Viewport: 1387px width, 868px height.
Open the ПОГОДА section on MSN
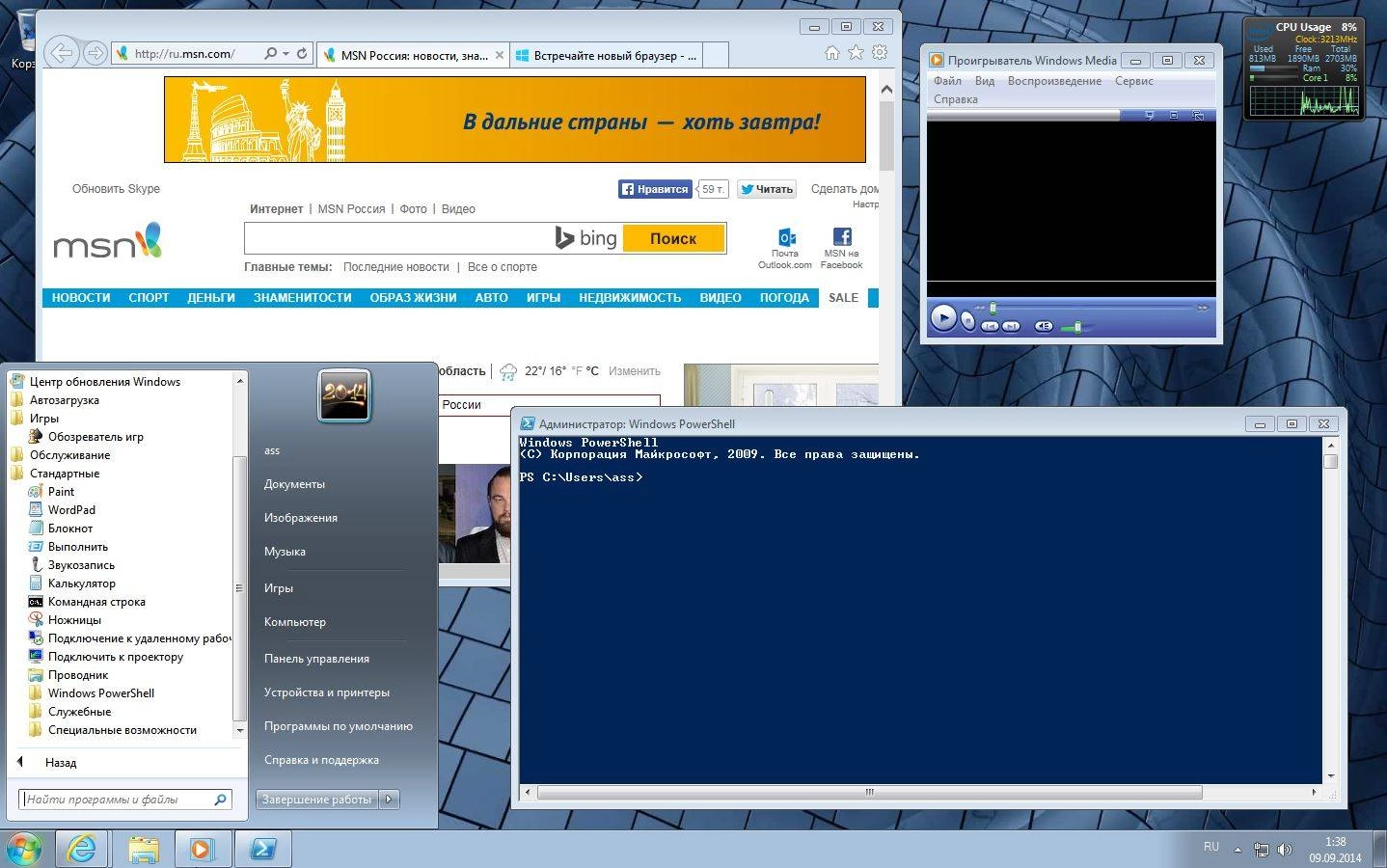(784, 298)
